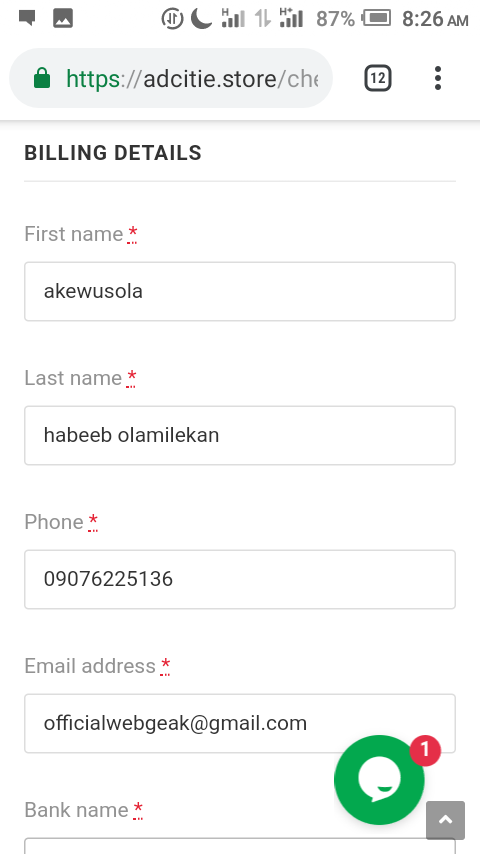Edit the First name field containing akewusola
This screenshot has width=480, height=854.
coord(240,291)
